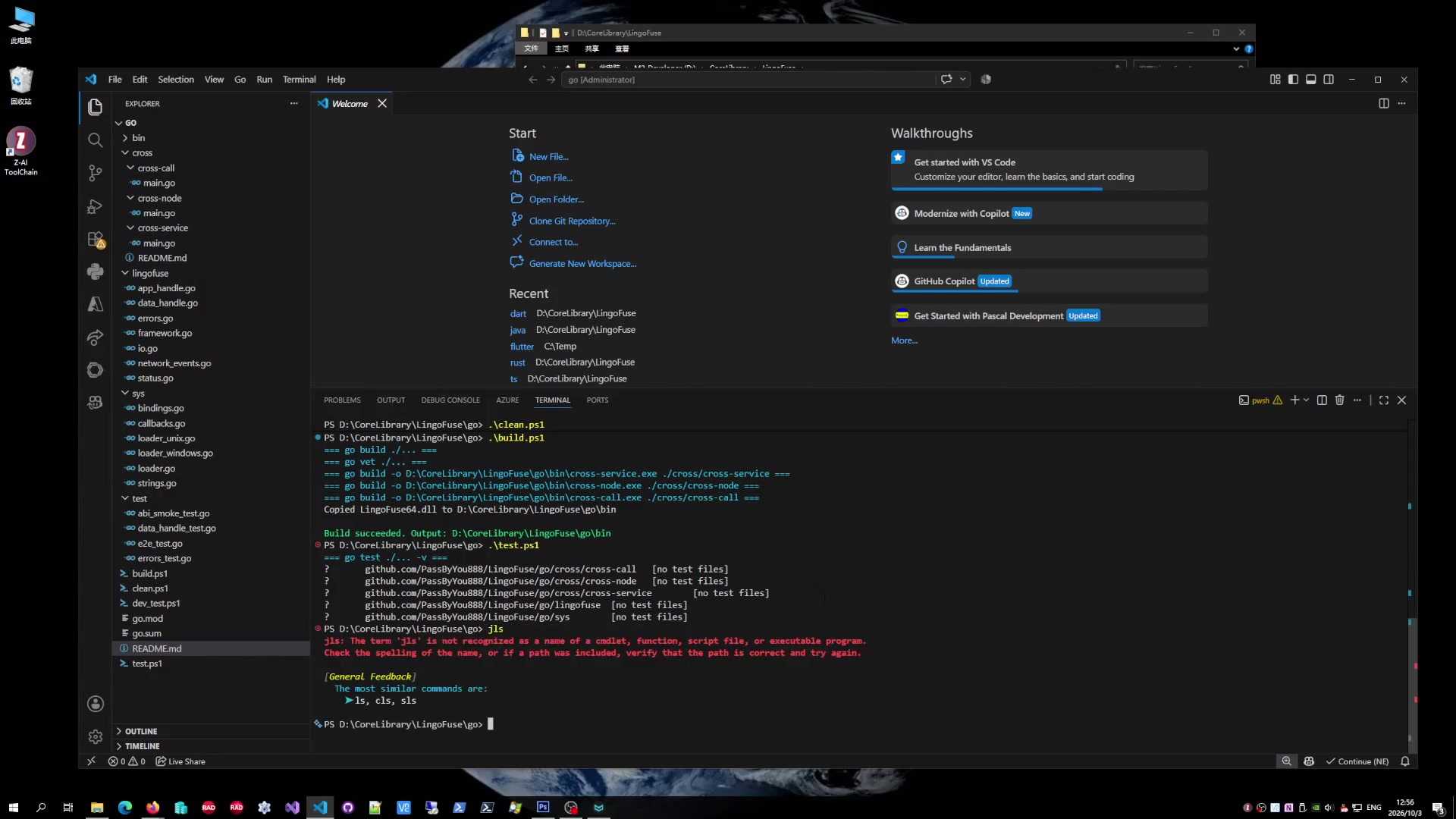Open Source Control view in activity bar
The image size is (1456, 819).
pos(95,173)
